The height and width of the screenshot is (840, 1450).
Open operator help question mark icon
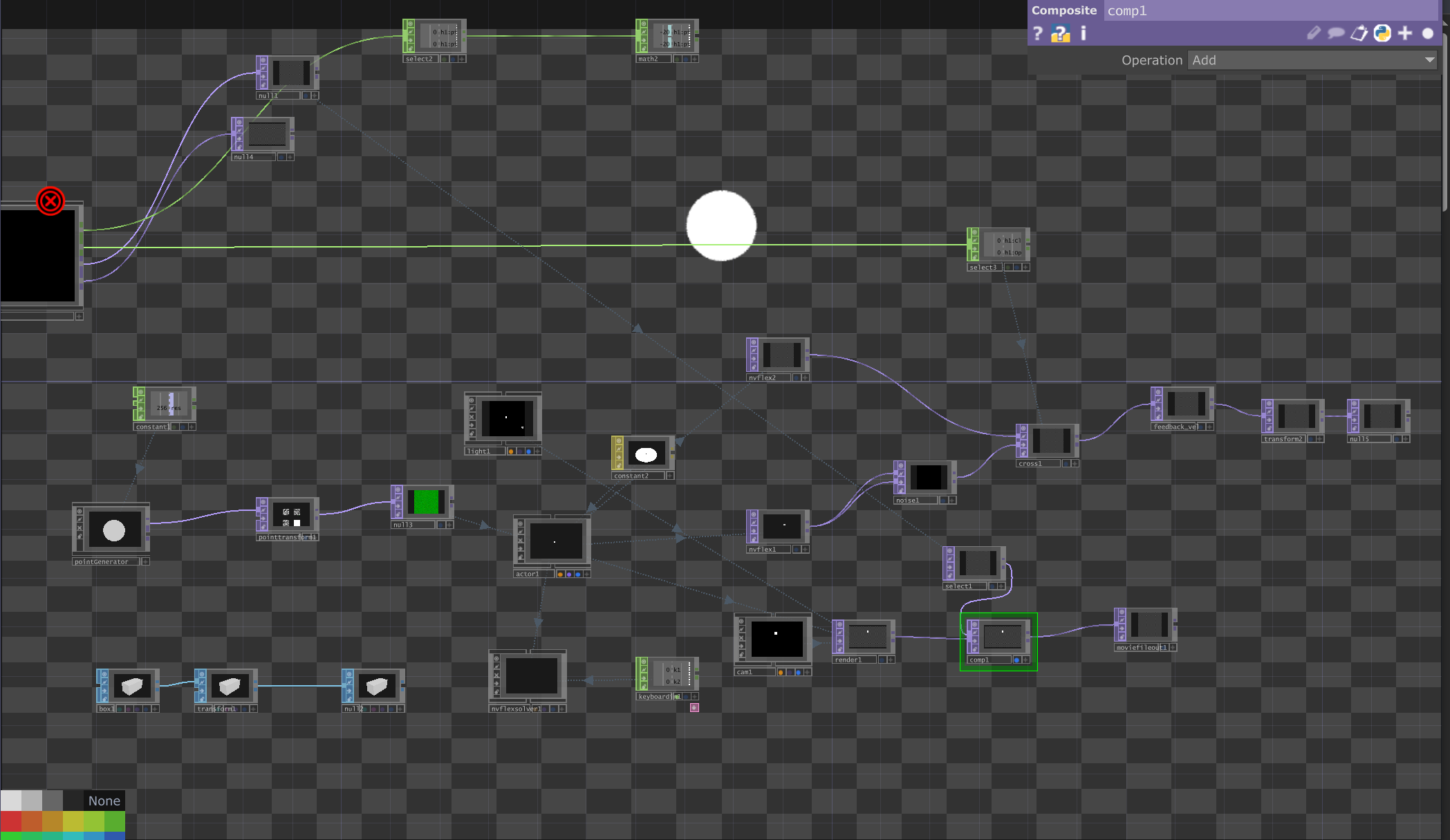pos(1037,33)
